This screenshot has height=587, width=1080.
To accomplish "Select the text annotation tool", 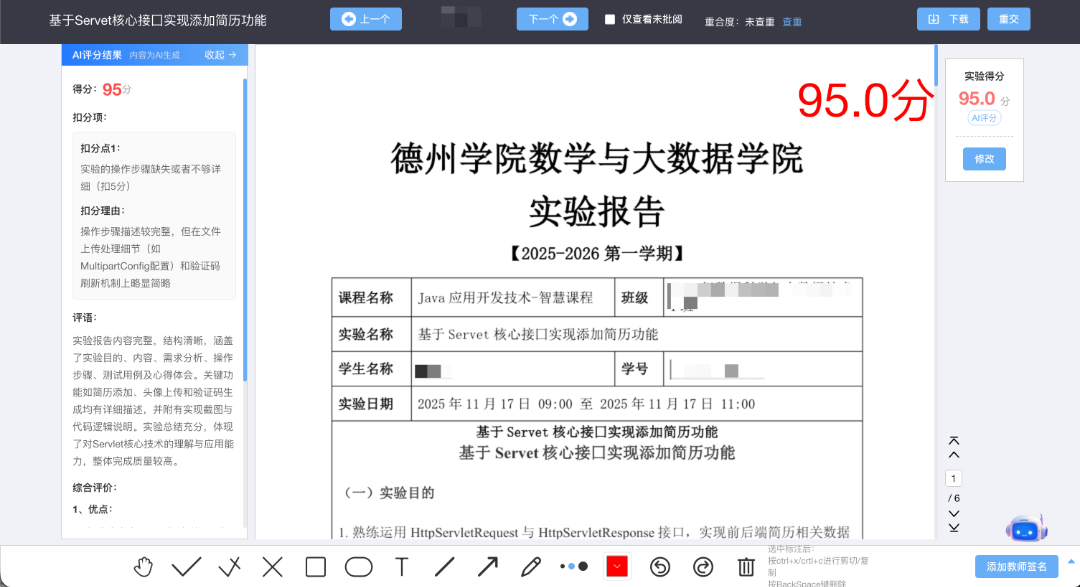I will (401, 566).
